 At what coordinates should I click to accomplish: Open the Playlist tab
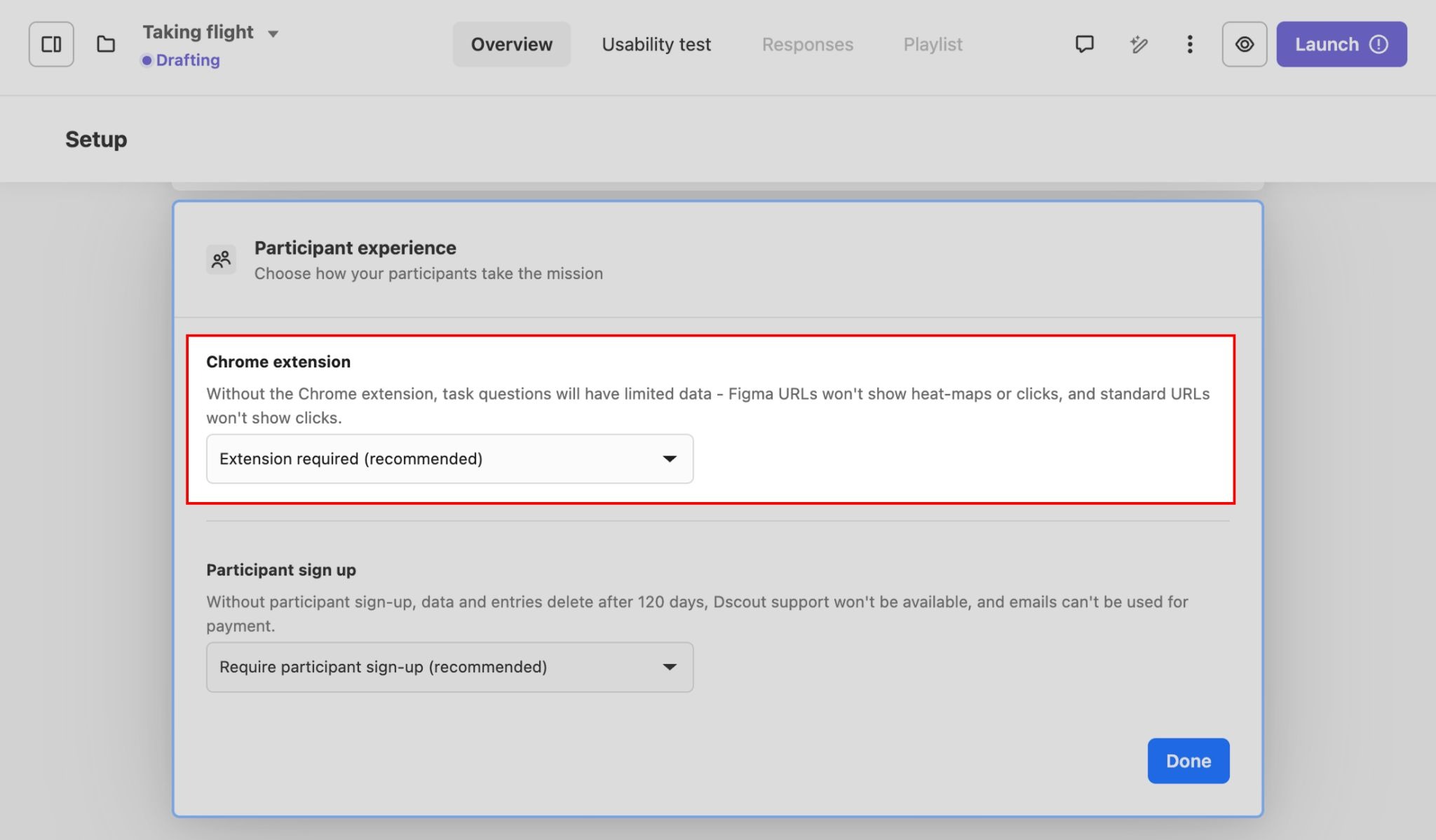point(933,44)
